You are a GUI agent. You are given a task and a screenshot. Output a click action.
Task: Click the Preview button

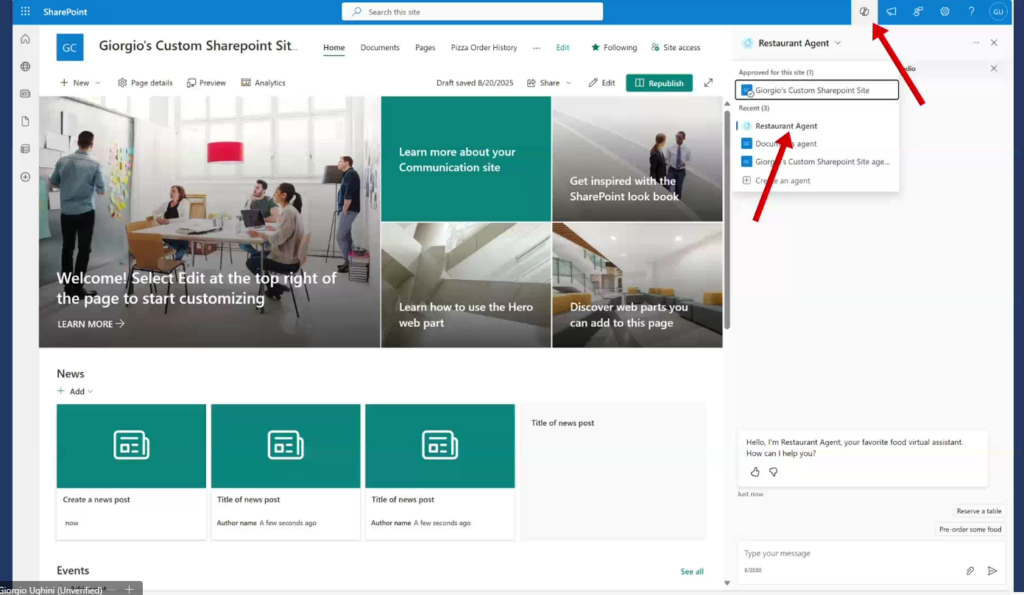[206, 83]
